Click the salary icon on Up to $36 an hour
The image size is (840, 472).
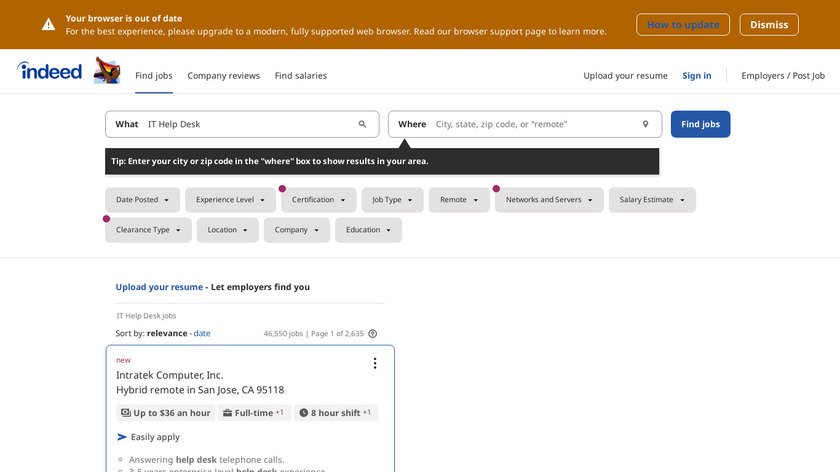point(125,413)
